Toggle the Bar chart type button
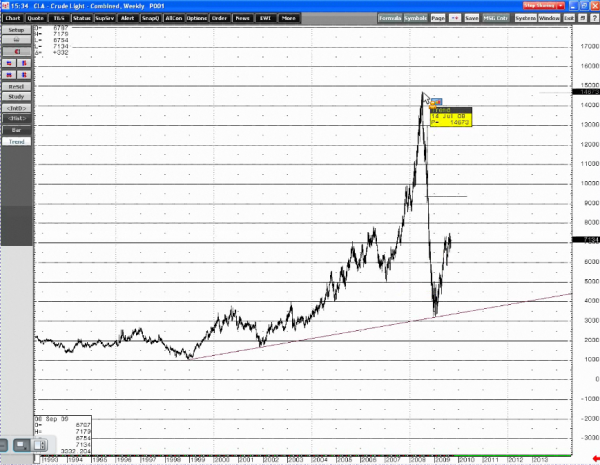This screenshot has width=600, height=465. pyautogui.click(x=16, y=130)
